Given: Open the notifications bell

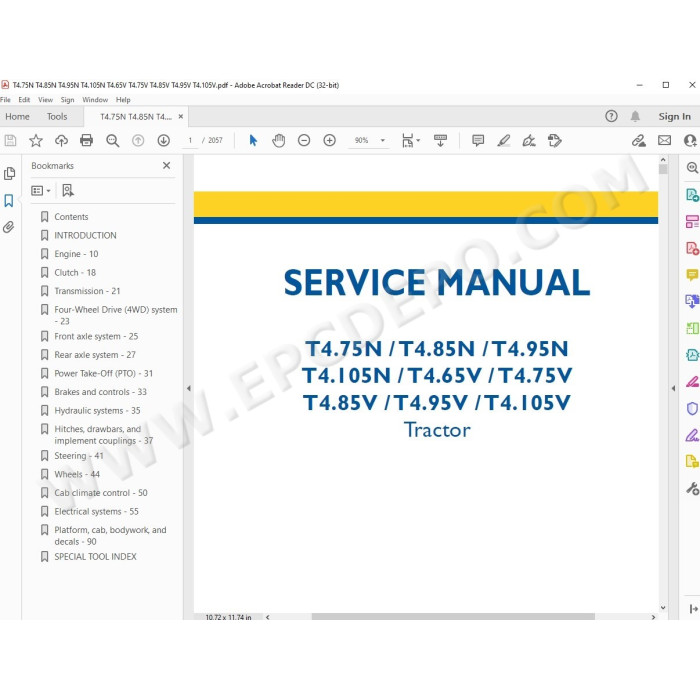Looking at the screenshot, I should tap(635, 117).
